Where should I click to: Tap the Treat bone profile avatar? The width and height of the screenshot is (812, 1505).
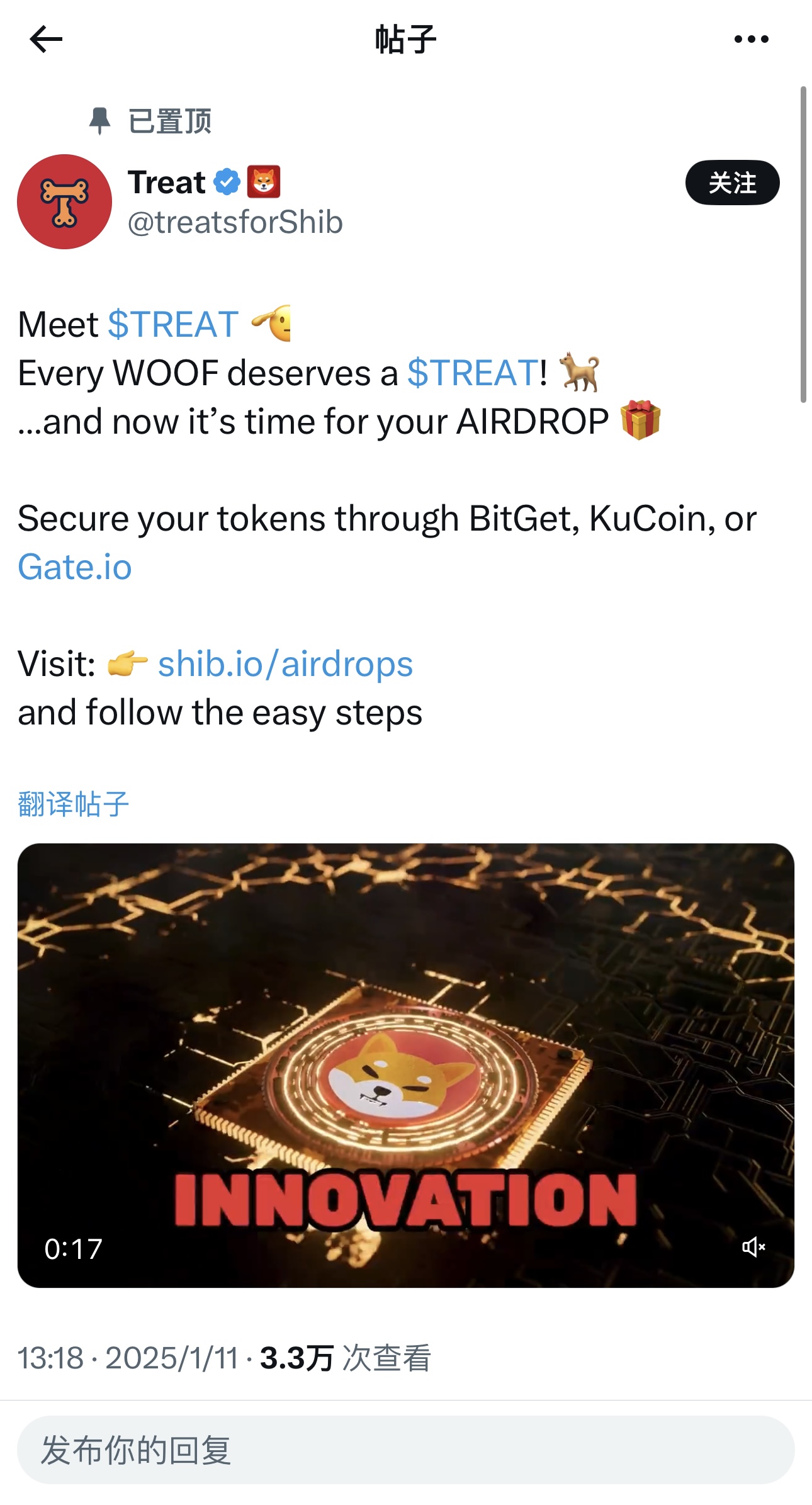64,201
